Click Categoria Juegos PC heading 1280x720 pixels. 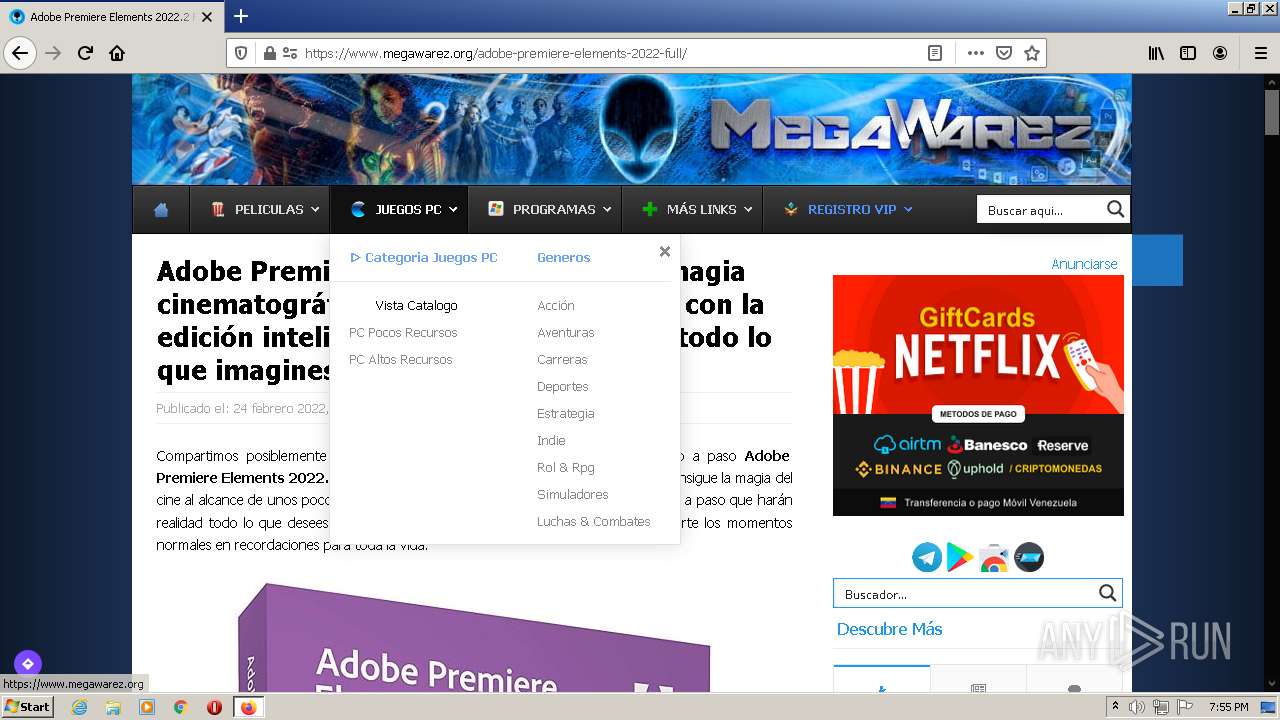(x=424, y=258)
